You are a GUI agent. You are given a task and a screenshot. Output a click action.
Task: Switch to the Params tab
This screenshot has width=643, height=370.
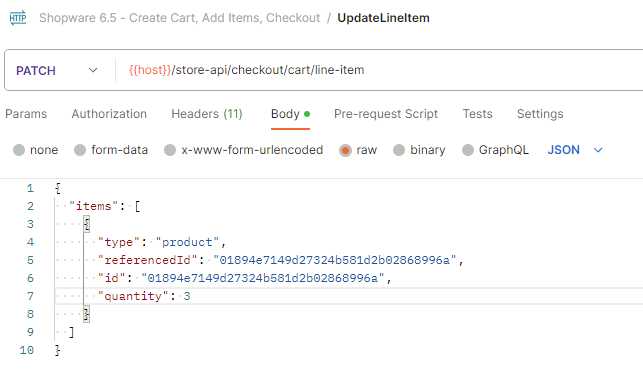26,114
